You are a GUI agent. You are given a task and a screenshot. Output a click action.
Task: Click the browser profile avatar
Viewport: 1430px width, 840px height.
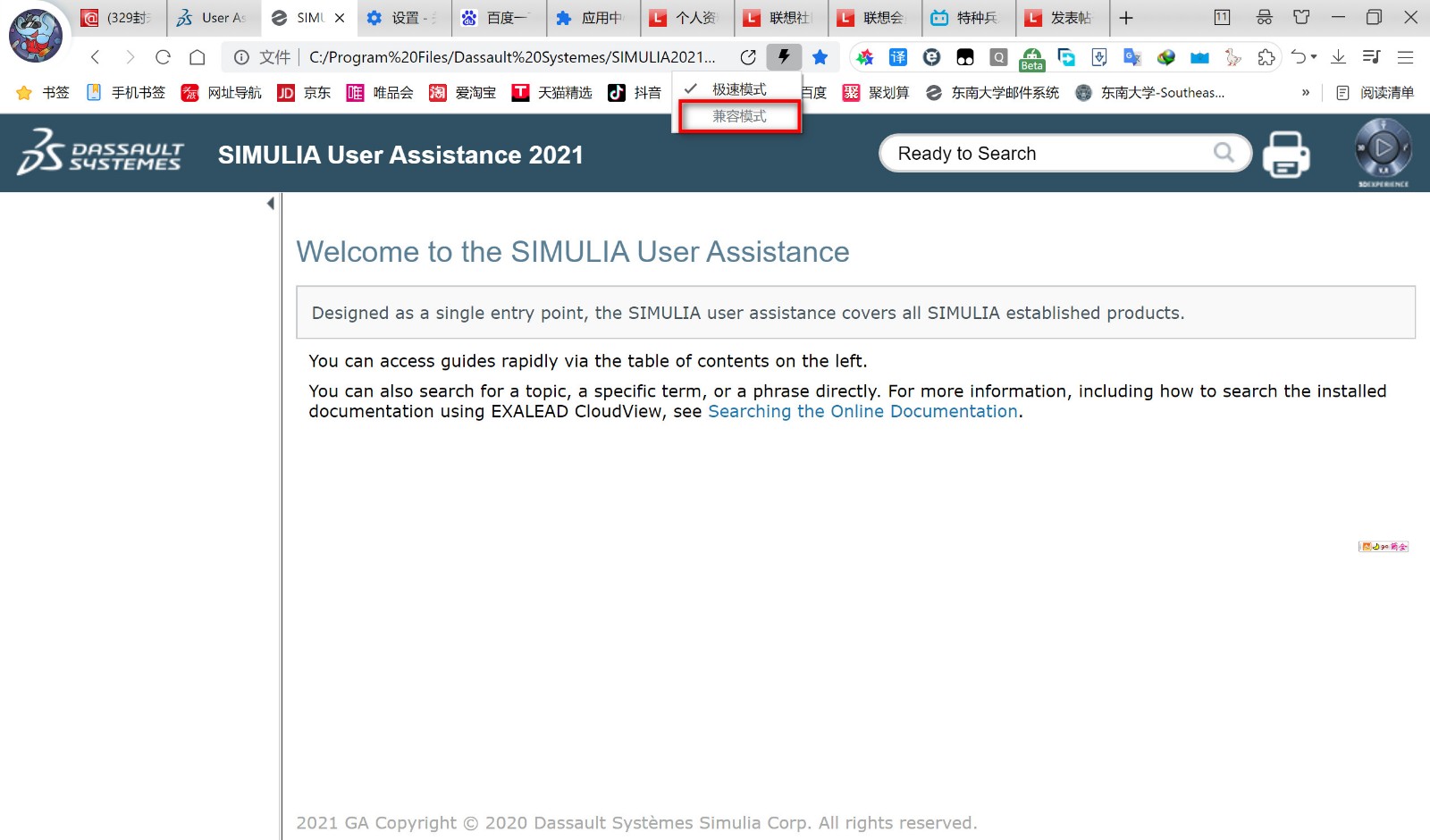pos(36,36)
